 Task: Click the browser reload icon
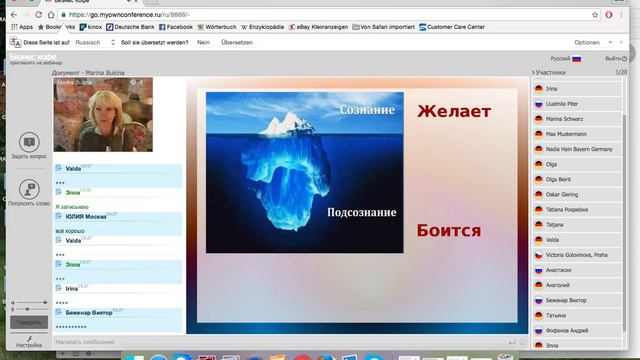[38, 15]
